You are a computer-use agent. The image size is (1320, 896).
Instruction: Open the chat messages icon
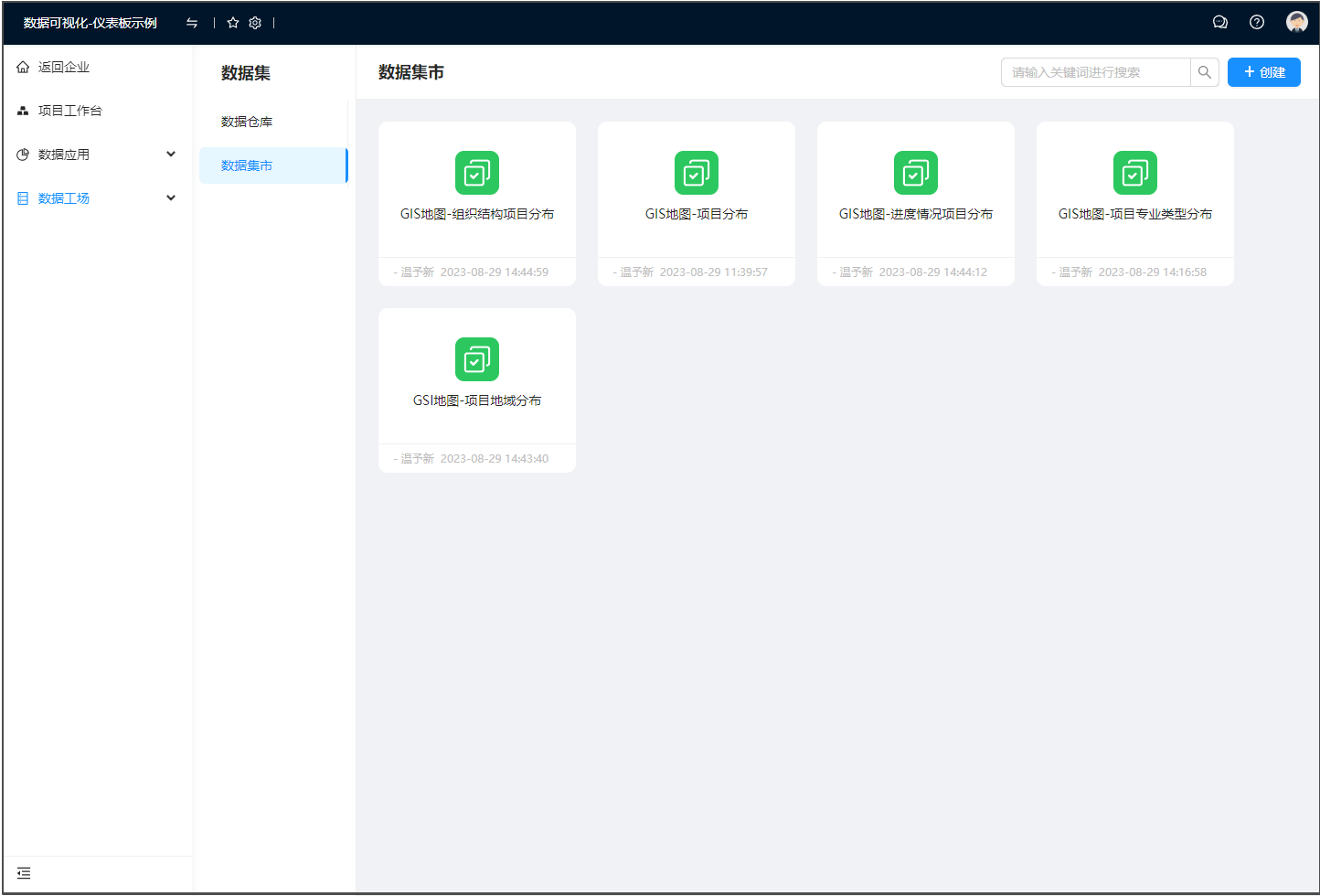click(x=1219, y=23)
